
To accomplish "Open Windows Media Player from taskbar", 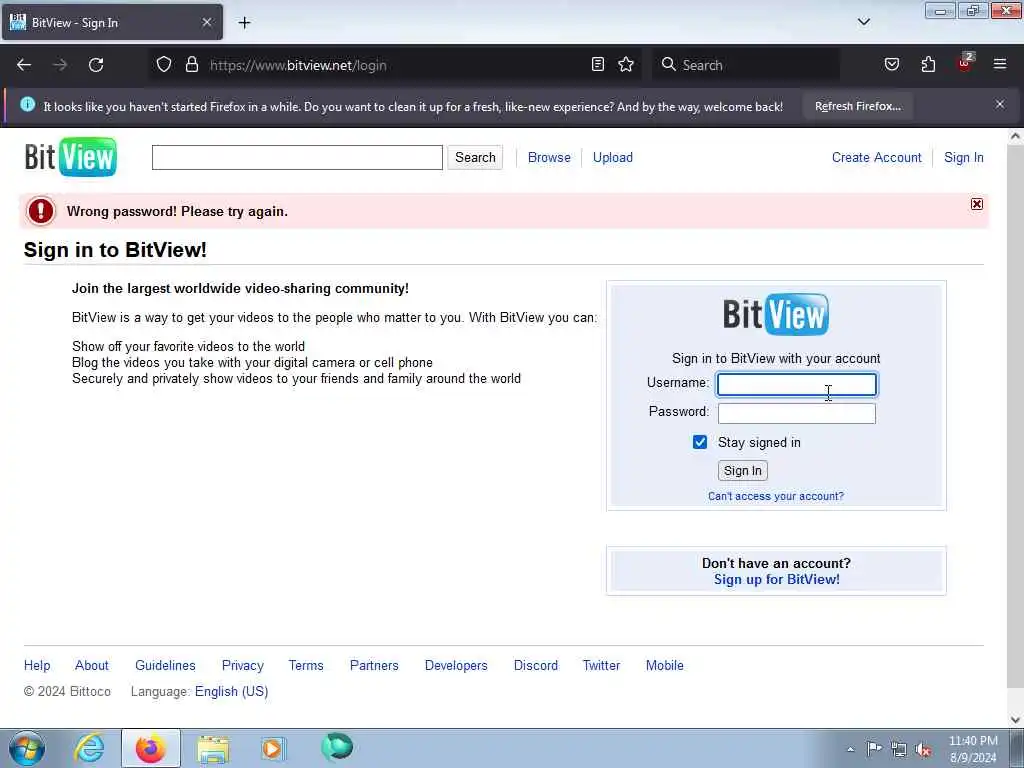I will coord(273,748).
